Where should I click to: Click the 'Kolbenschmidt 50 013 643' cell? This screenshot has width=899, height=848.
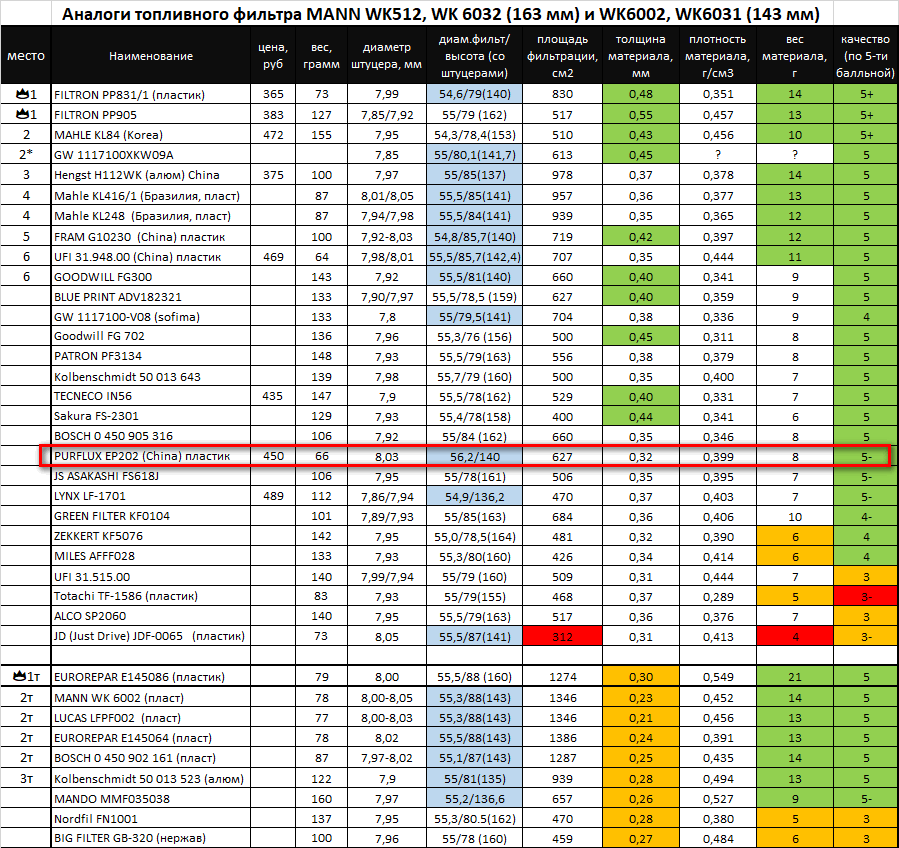click(151, 376)
